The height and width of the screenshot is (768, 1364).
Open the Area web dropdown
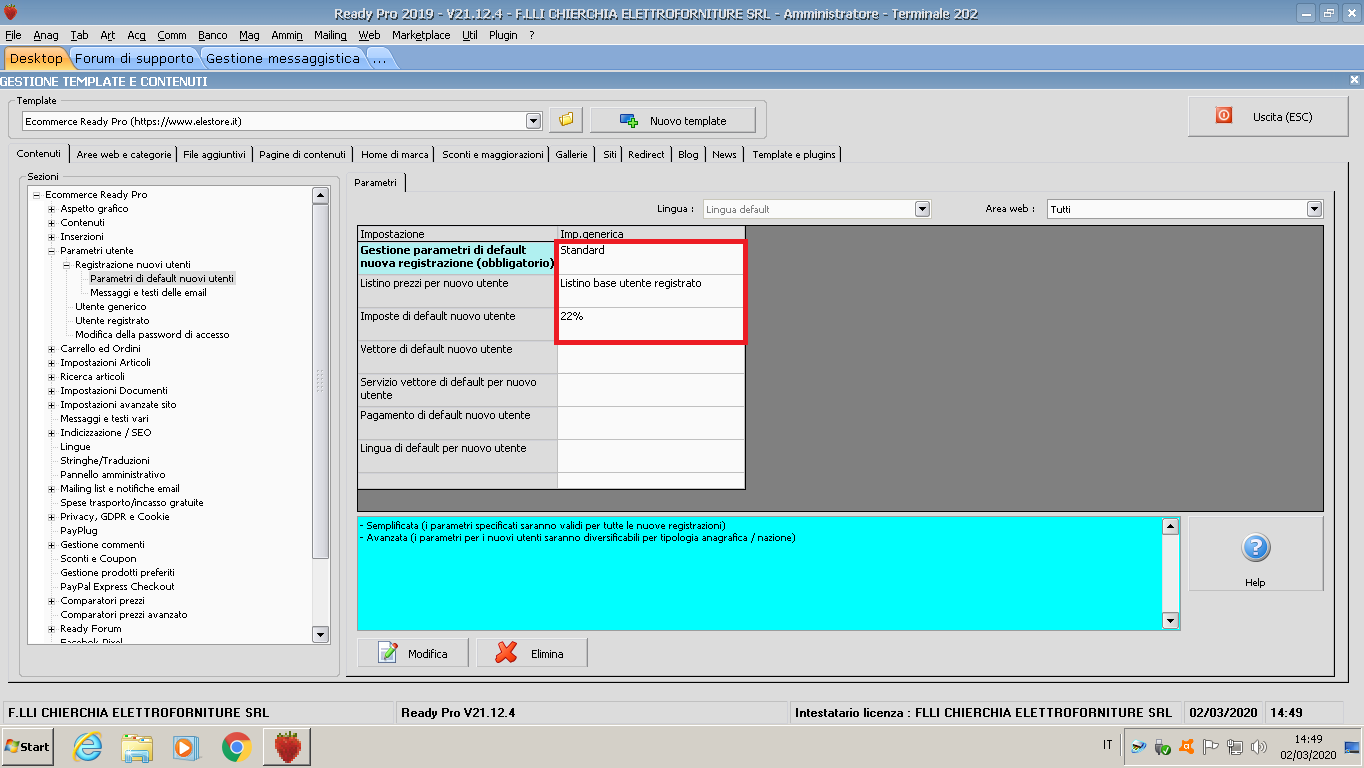[x=1314, y=209]
